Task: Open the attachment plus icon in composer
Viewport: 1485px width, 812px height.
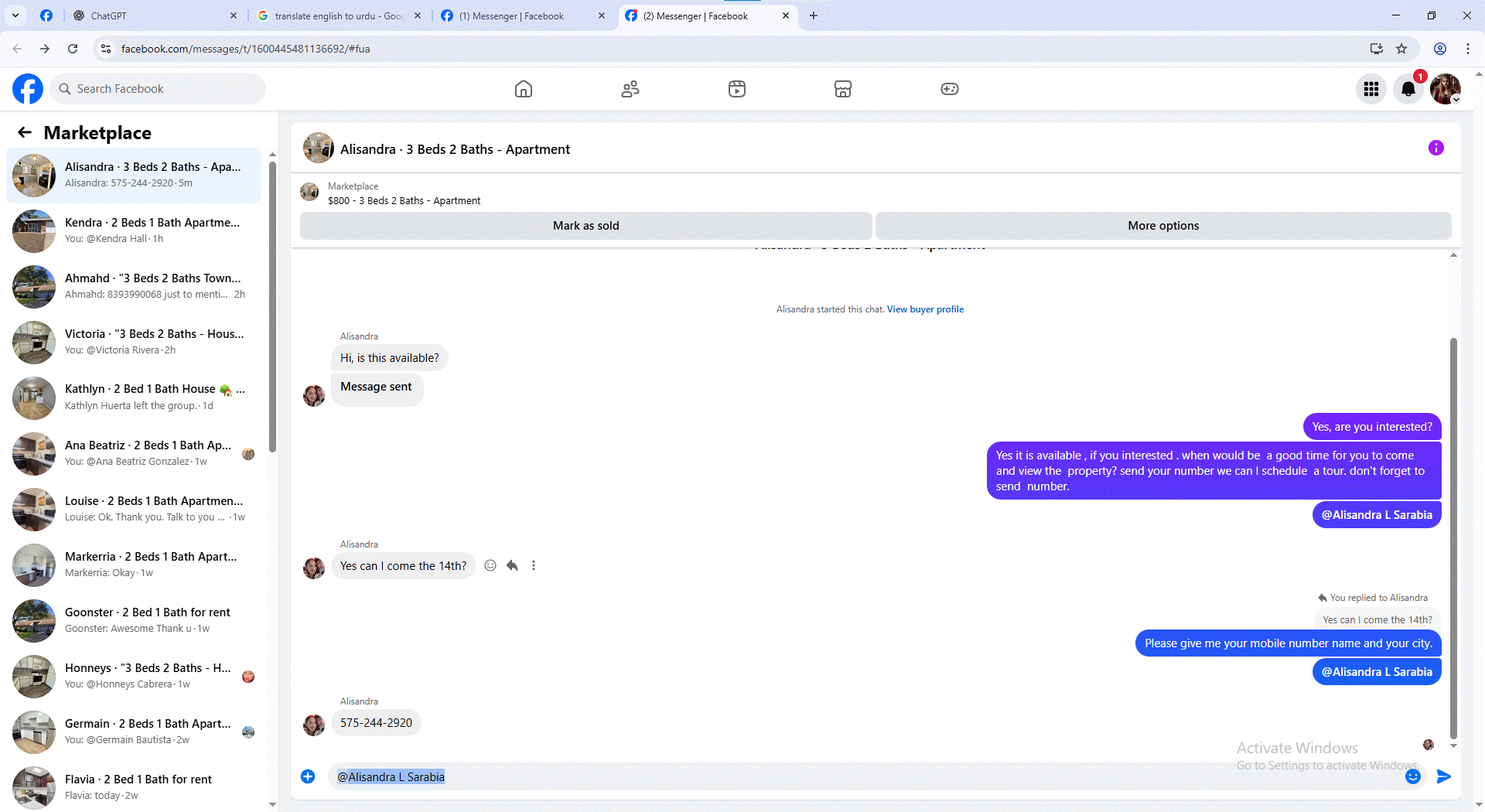Action: coord(308,776)
